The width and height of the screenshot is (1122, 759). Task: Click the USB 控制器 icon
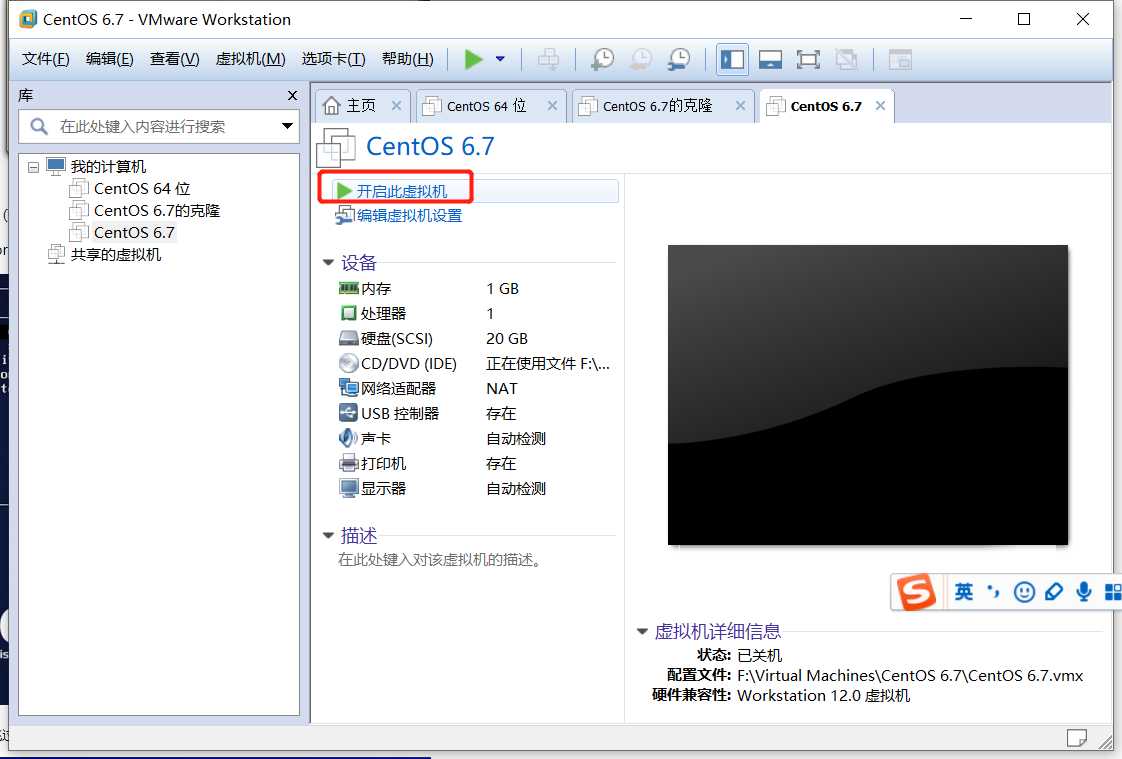[348, 413]
